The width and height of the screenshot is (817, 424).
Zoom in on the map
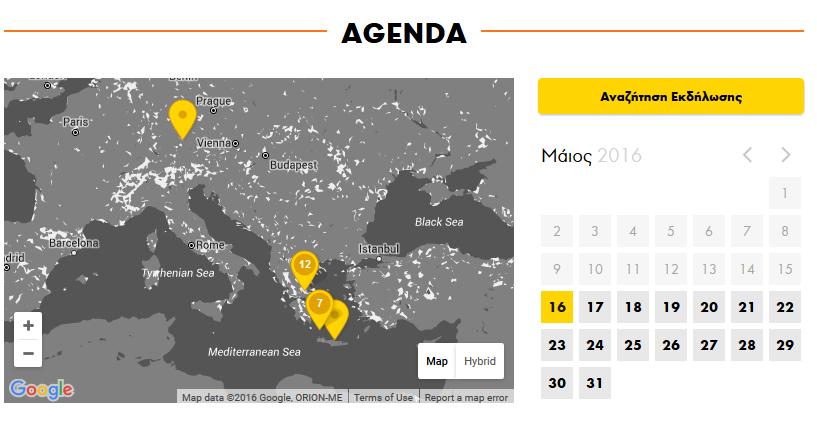coord(28,326)
